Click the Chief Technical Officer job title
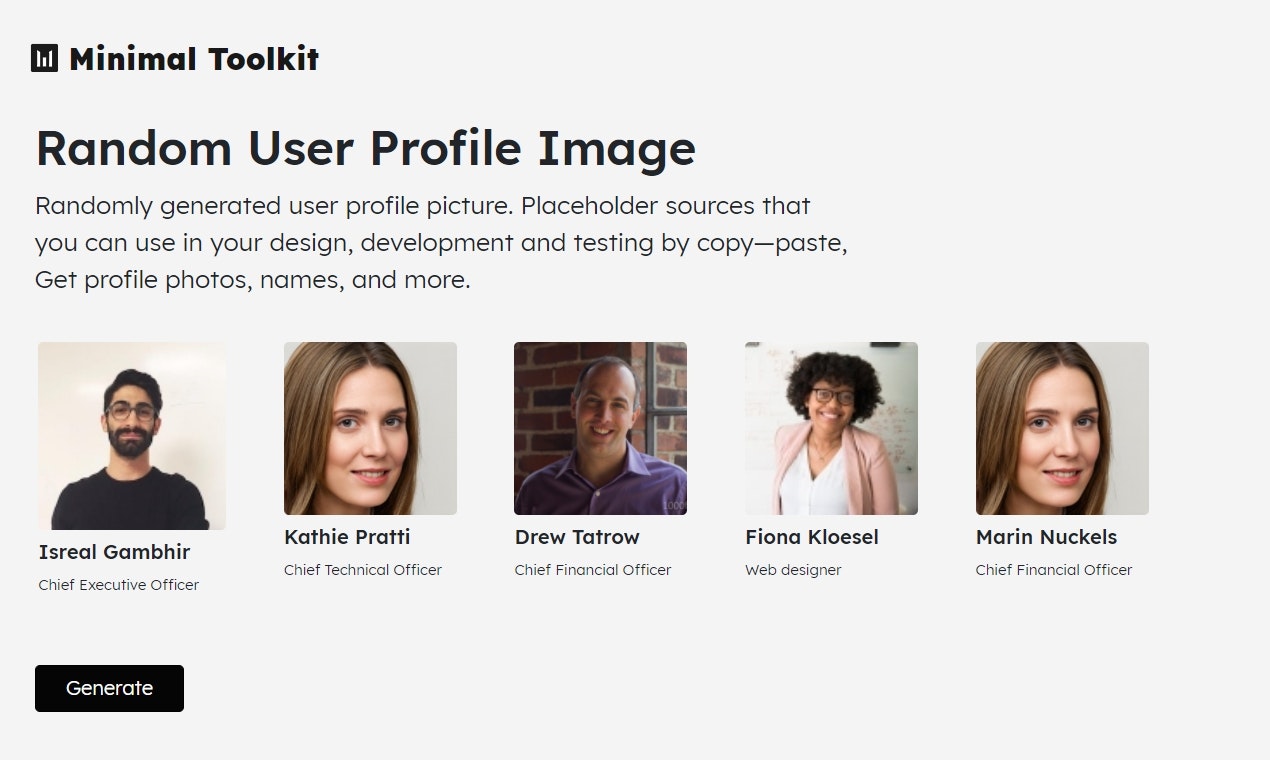Screen dimensions: 1270x760 (x=363, y=570)
